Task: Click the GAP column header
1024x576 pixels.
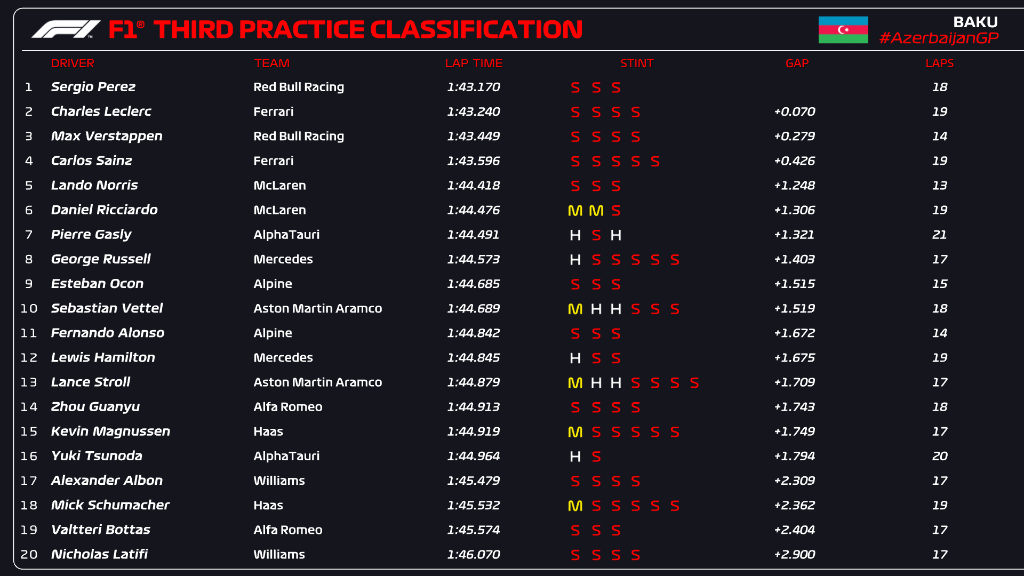Action: click(796, 63)
